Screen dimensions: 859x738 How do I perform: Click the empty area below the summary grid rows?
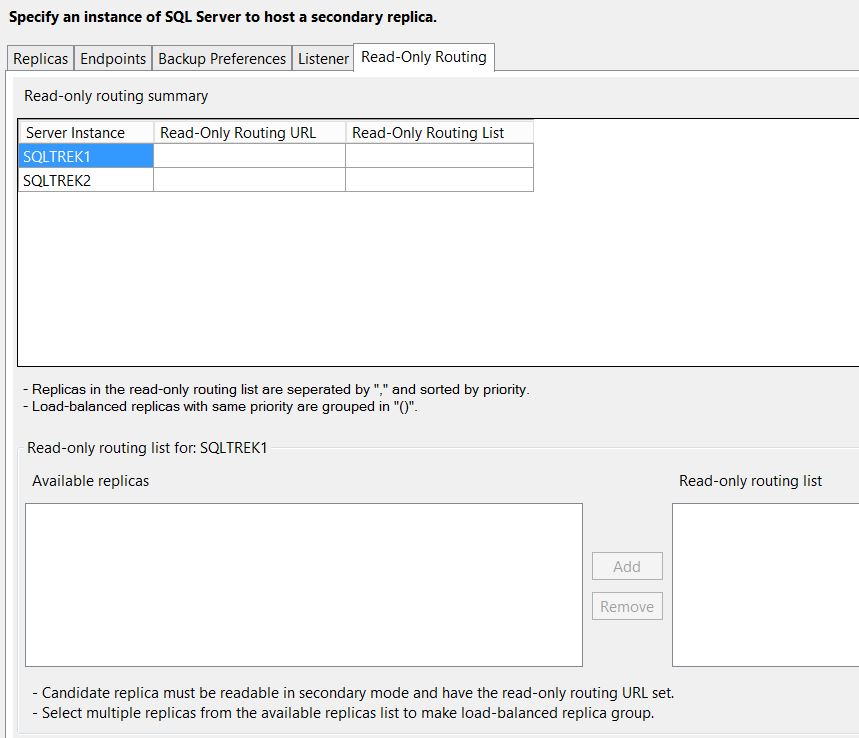pyautogui.click(x=400, y=280)
